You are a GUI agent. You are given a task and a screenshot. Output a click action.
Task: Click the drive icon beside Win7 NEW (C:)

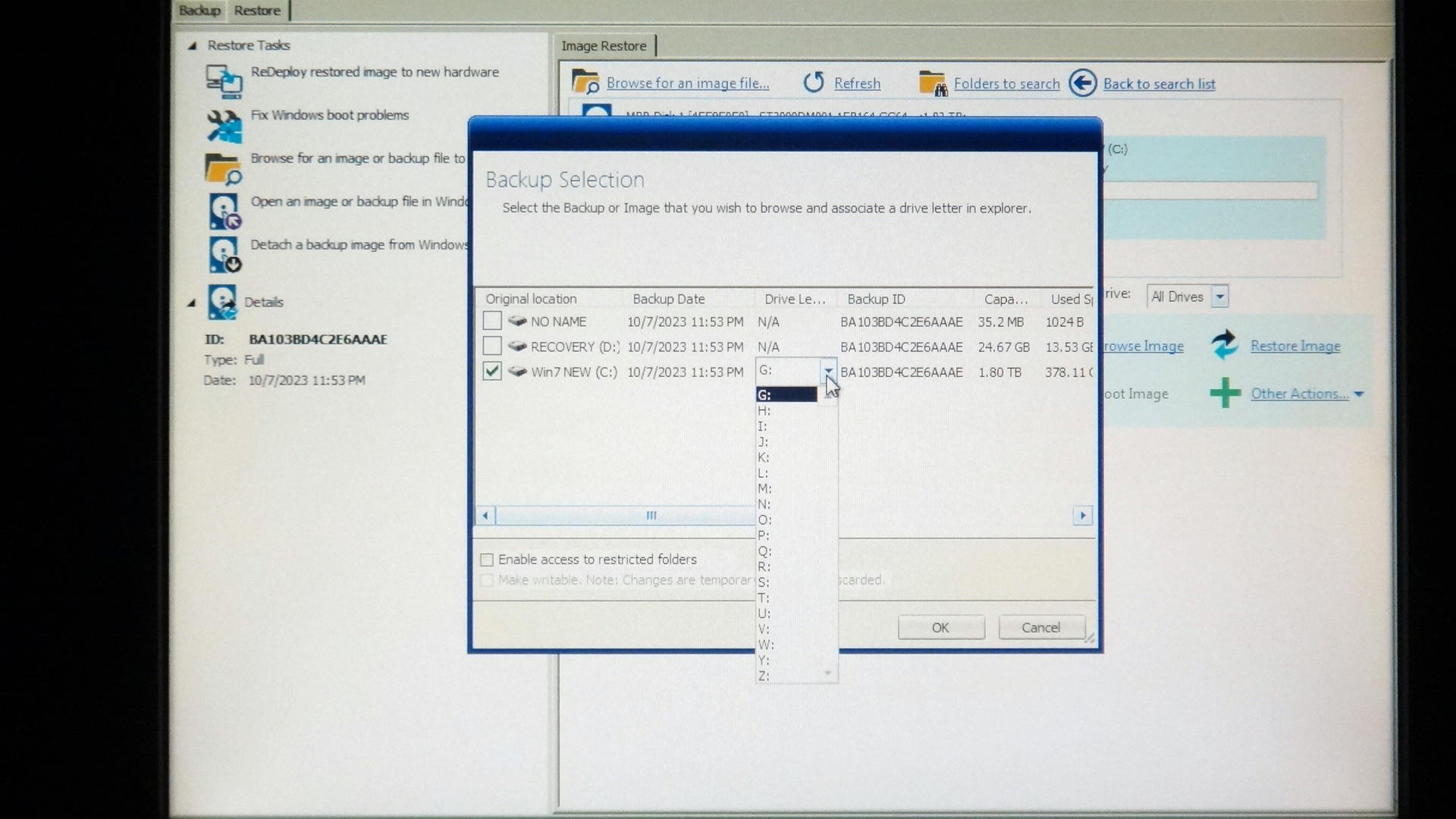point(517,372)
